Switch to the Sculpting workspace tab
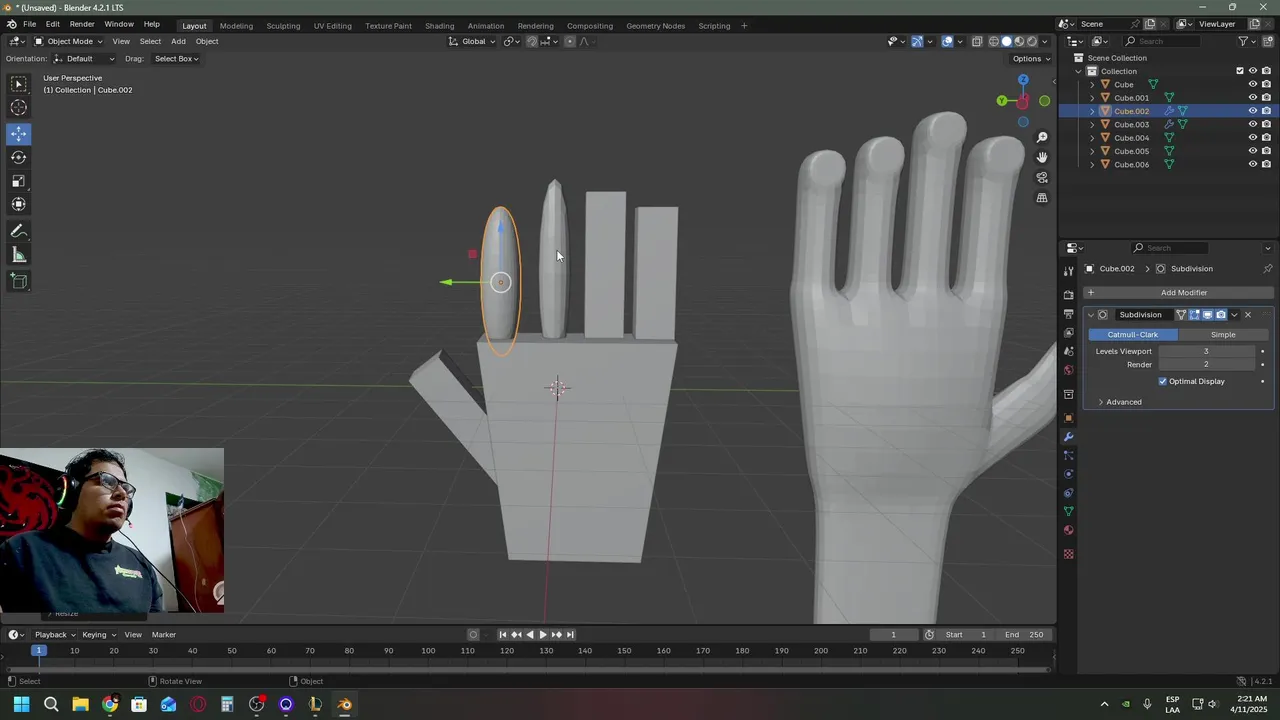 pos(283,25)
